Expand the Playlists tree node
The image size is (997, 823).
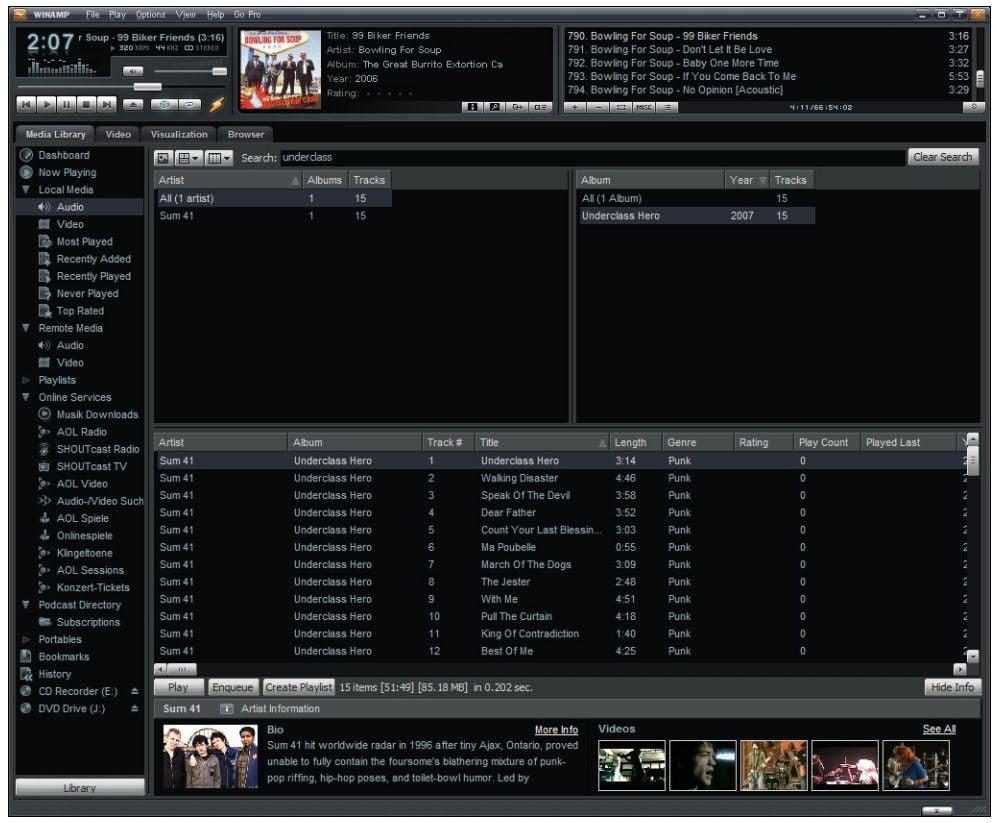[26, 381]
